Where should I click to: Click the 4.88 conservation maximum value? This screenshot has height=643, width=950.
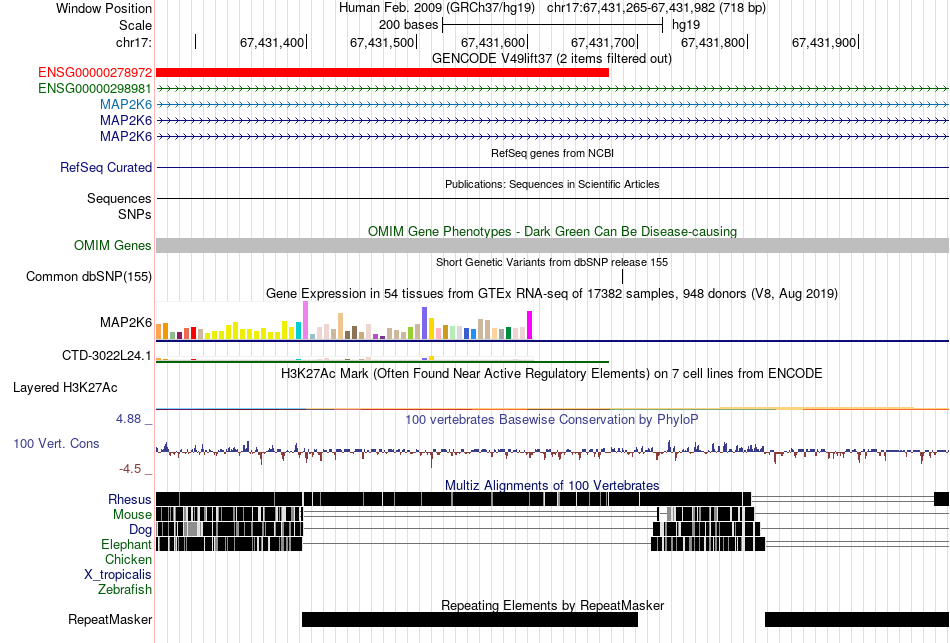click(x=128, y=419)
